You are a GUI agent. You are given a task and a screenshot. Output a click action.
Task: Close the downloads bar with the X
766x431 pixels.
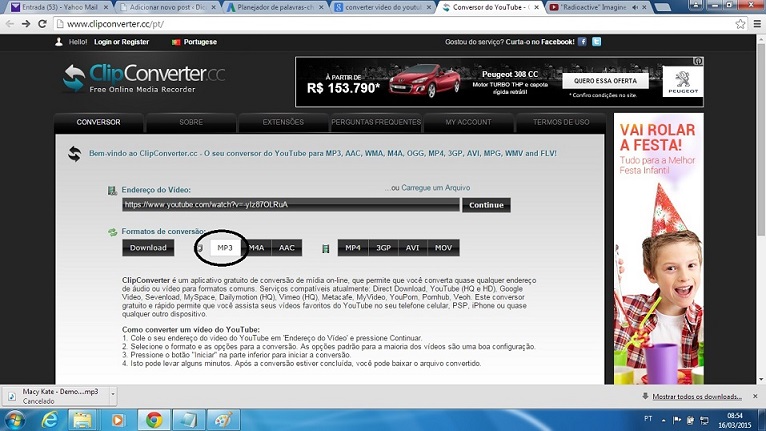[x=755, y=396]
